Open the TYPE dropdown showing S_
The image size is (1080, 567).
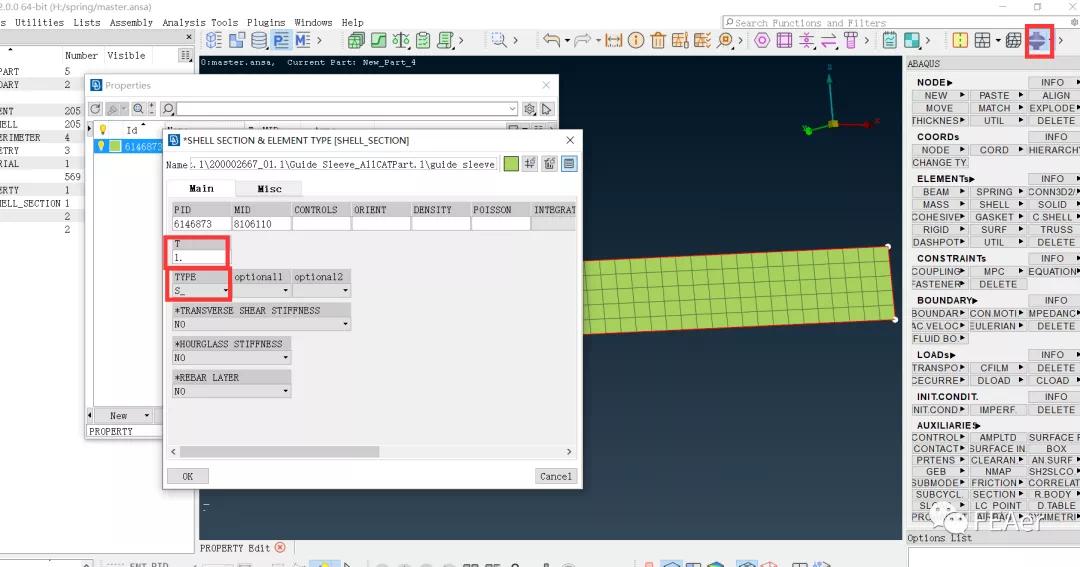201,290
